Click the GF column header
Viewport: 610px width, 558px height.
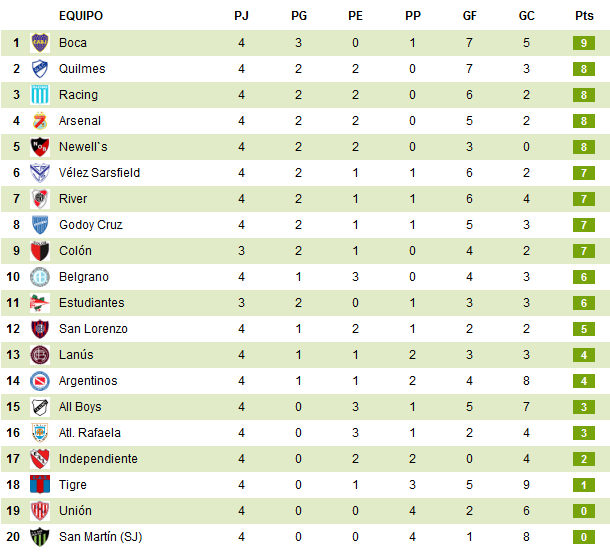point(470,16)
